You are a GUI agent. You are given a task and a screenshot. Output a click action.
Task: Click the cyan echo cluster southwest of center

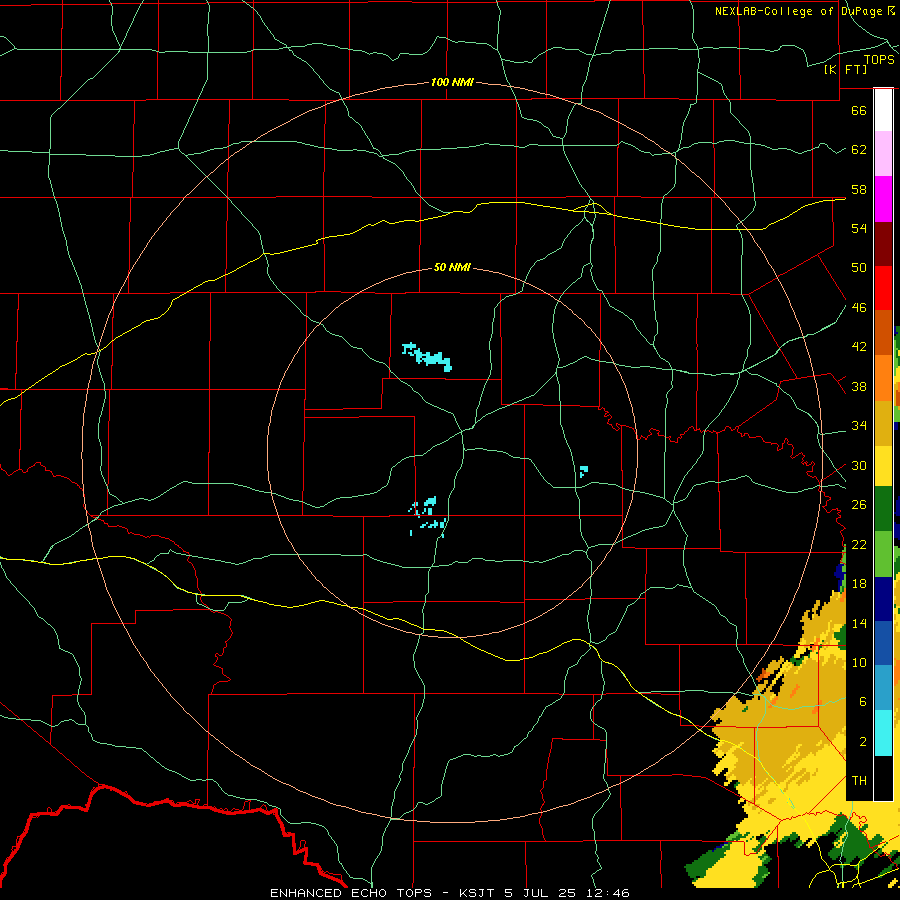428,517
